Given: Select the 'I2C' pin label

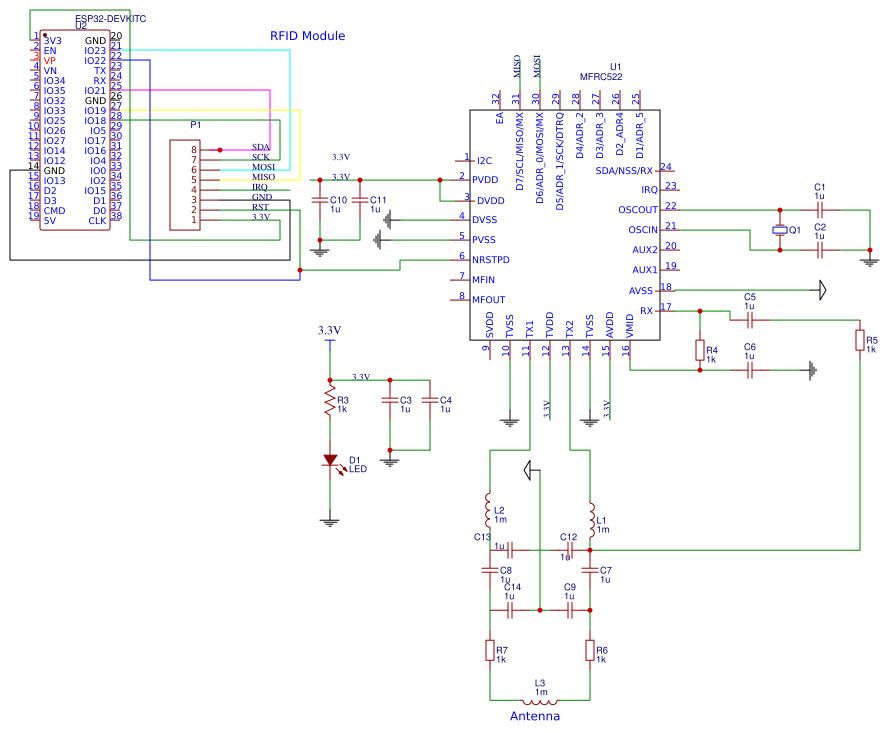Looking at the screenshot, I should [484, 160].
